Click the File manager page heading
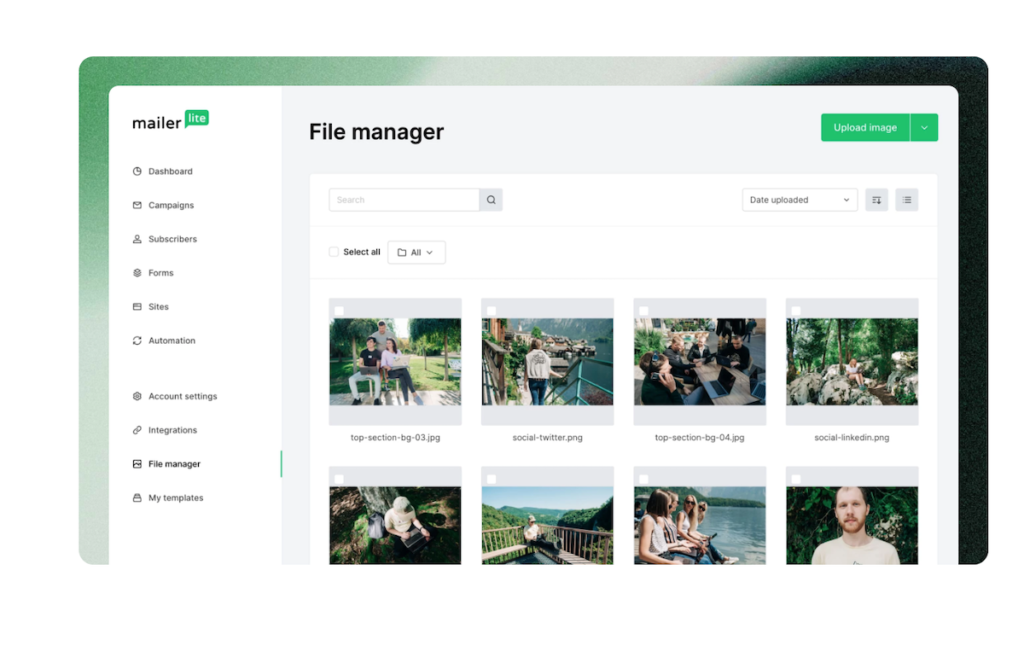This screenshot has width=1024, height=669. coord(376,131)
